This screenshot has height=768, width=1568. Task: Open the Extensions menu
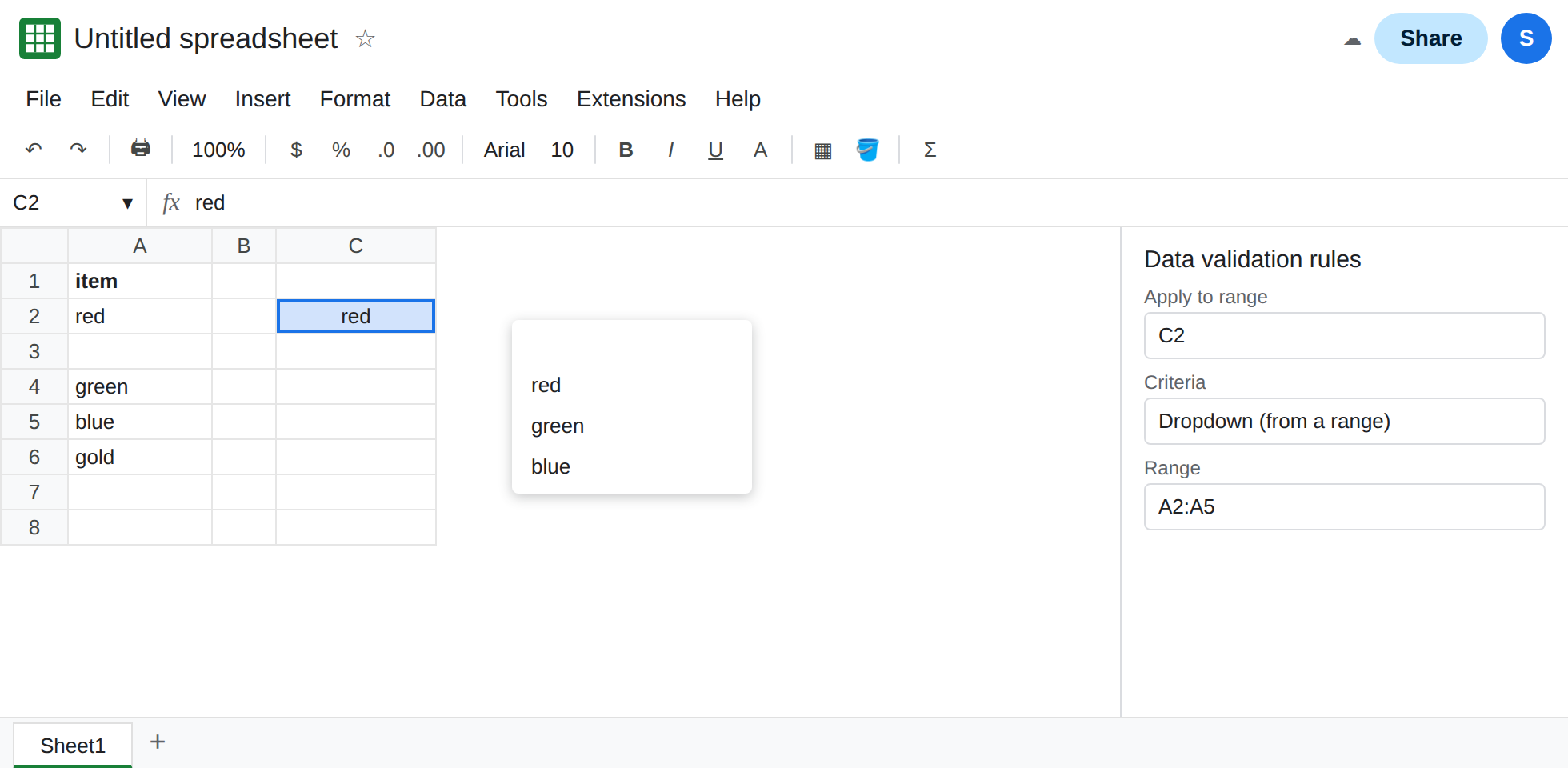coord(631,98)
